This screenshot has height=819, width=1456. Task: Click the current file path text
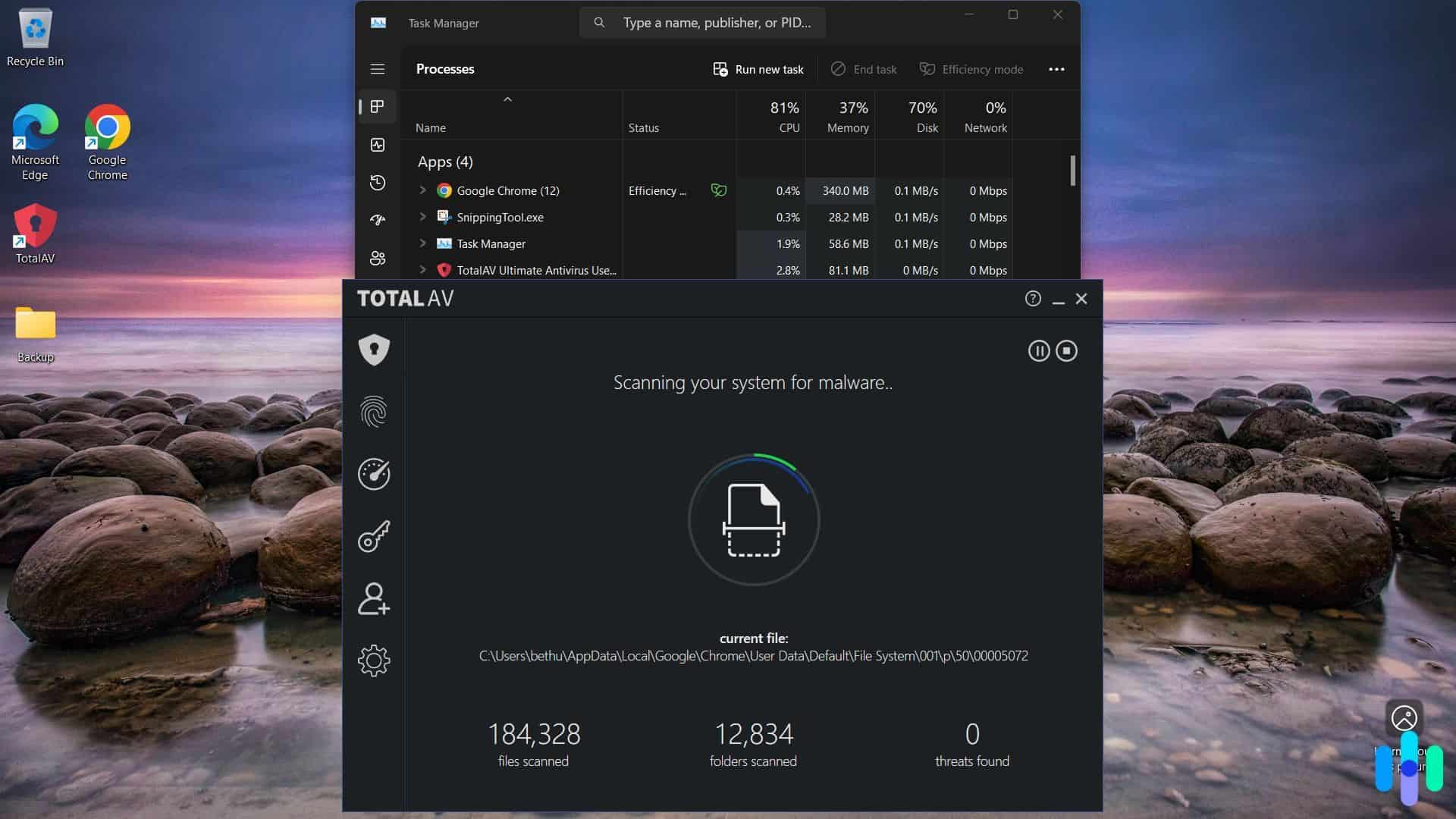[753, 656]
